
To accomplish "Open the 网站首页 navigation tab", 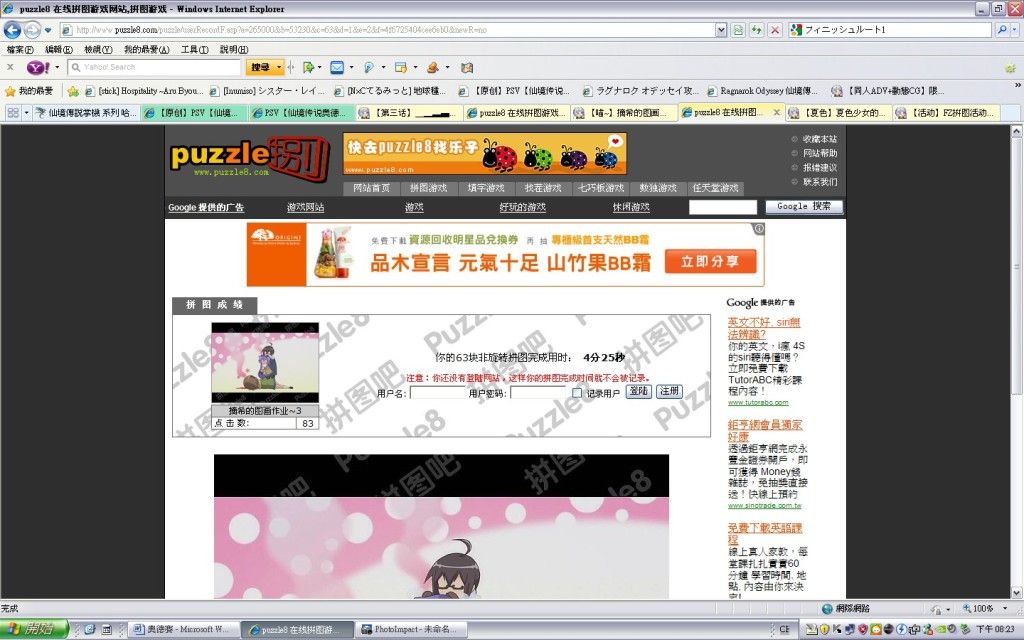I will click(x=372, y=188).
